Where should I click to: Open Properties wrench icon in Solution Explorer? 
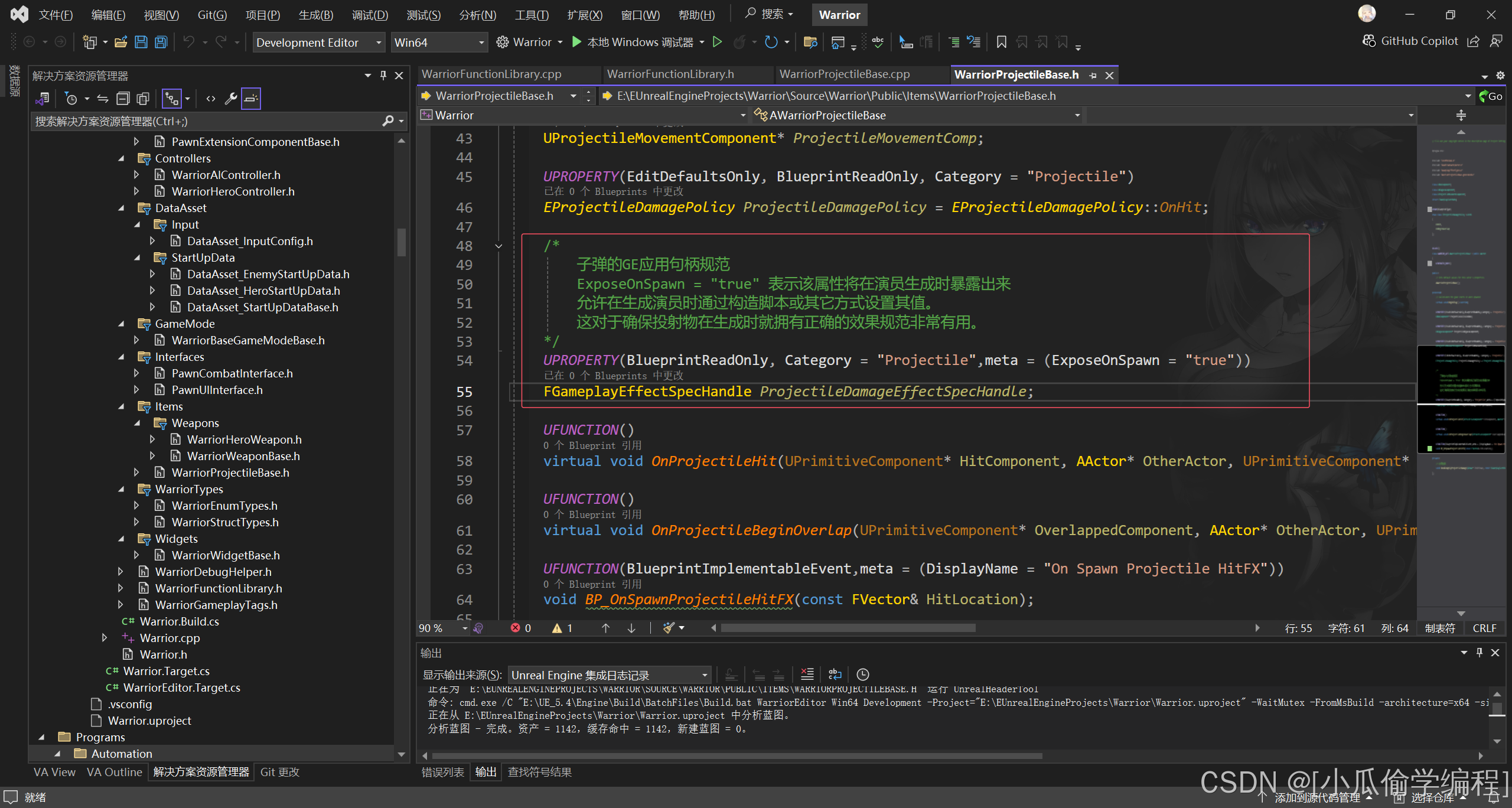tap(230, 99)
